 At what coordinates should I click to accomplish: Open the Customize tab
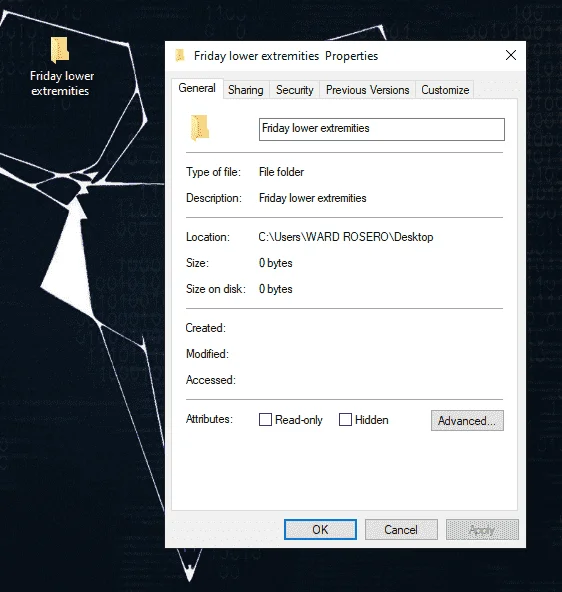[445, 90]
